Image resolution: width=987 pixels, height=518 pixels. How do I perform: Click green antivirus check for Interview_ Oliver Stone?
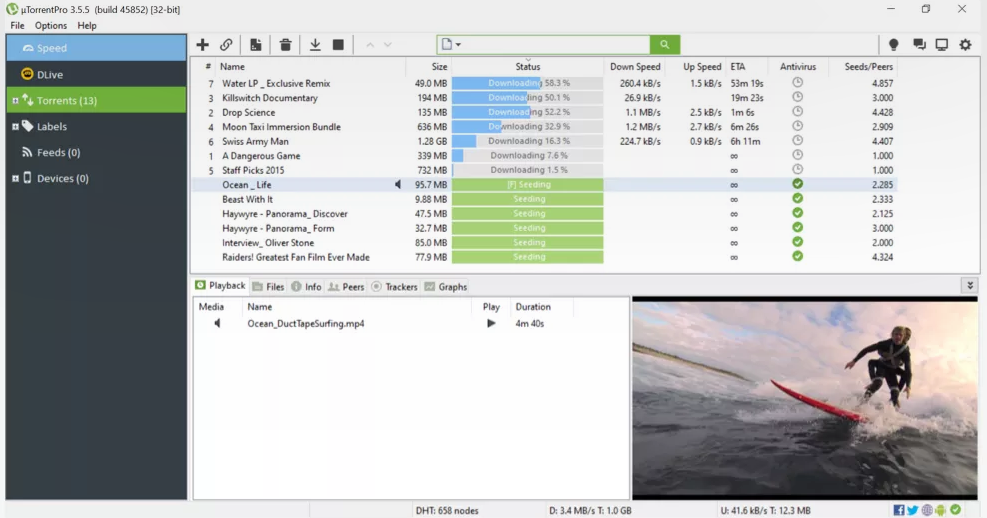point(798,242)
